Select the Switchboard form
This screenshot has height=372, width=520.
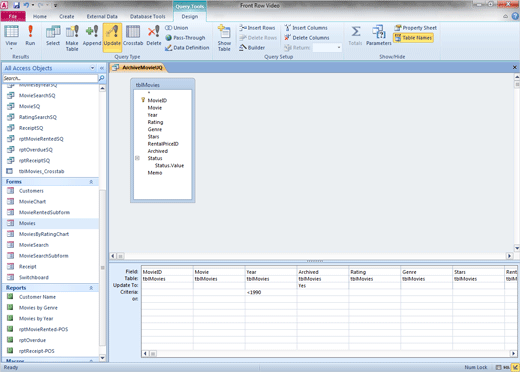click(x=34, y=277)
